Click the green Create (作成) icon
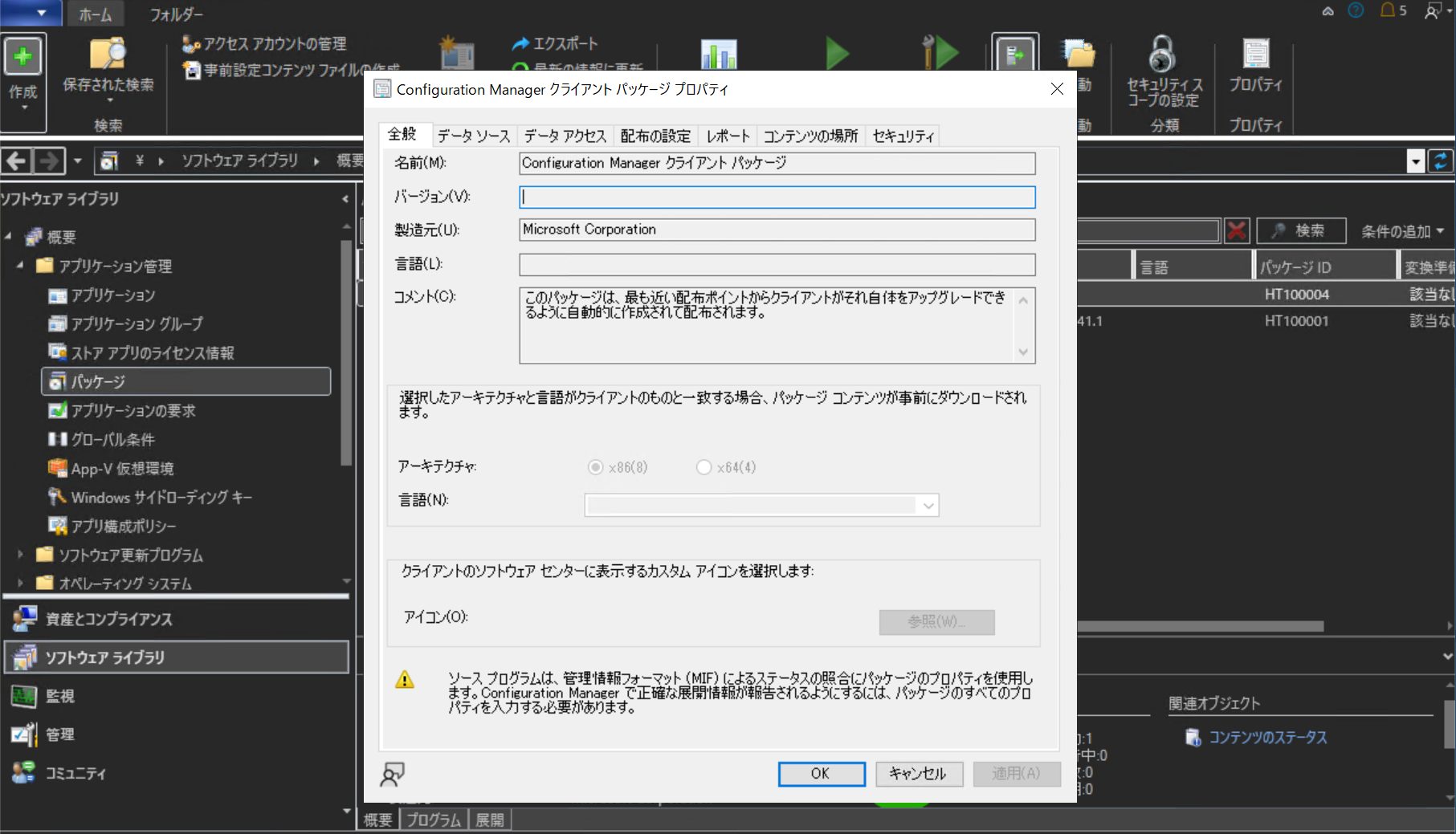The width and height of the screenshot is (1456, 834). pos(22,57)
